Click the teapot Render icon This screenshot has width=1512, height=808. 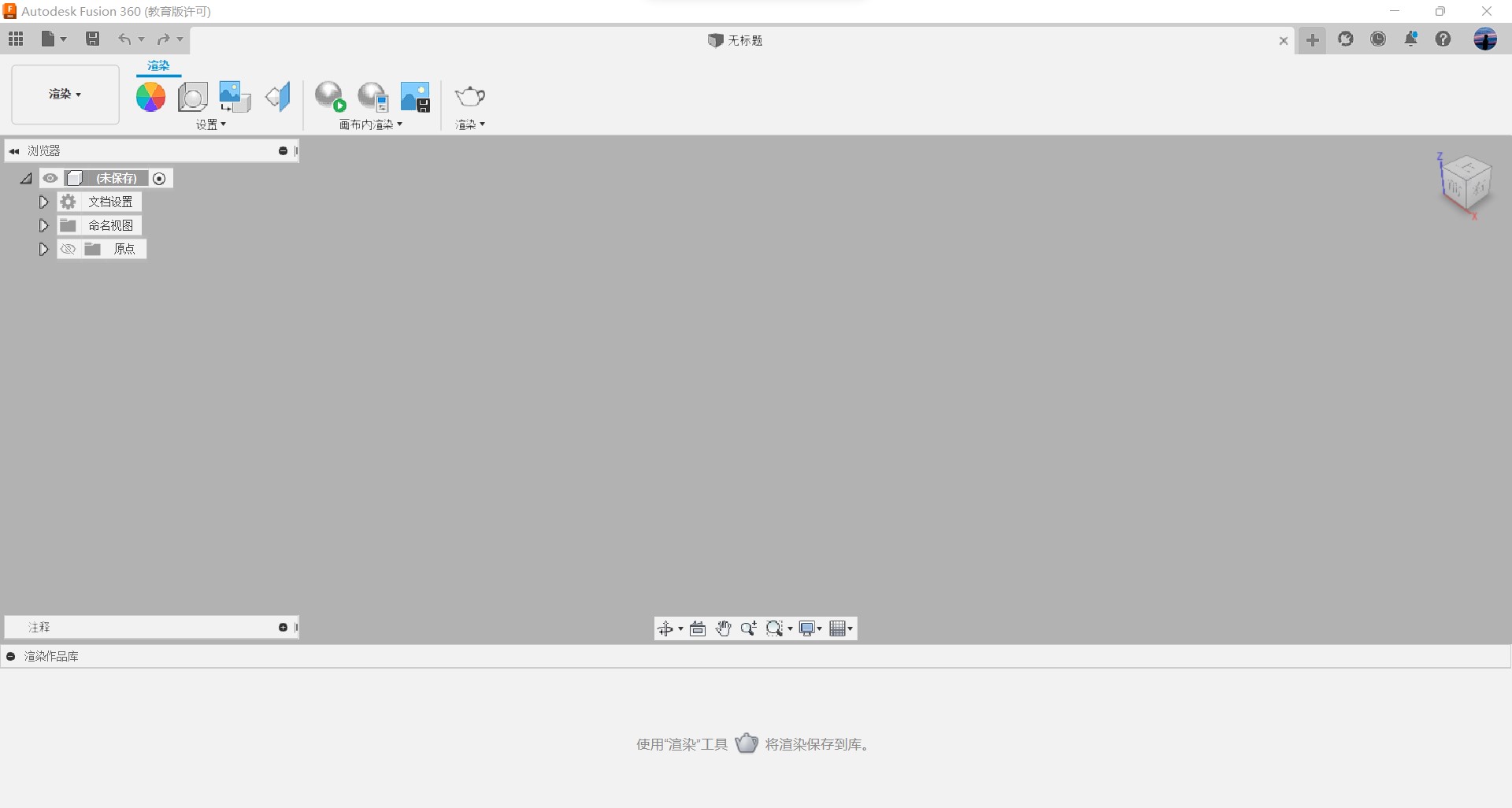tap(470, 97)
